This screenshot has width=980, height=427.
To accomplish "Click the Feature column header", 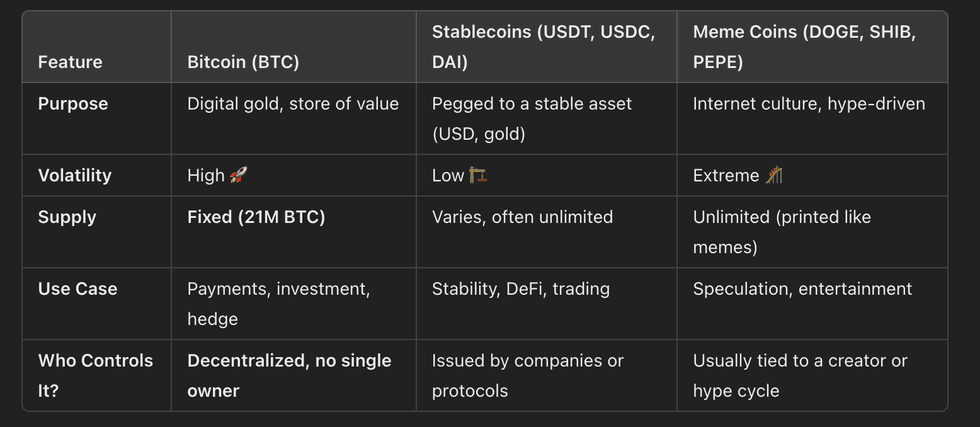I will pyautogui.click(x=70, y=62).
